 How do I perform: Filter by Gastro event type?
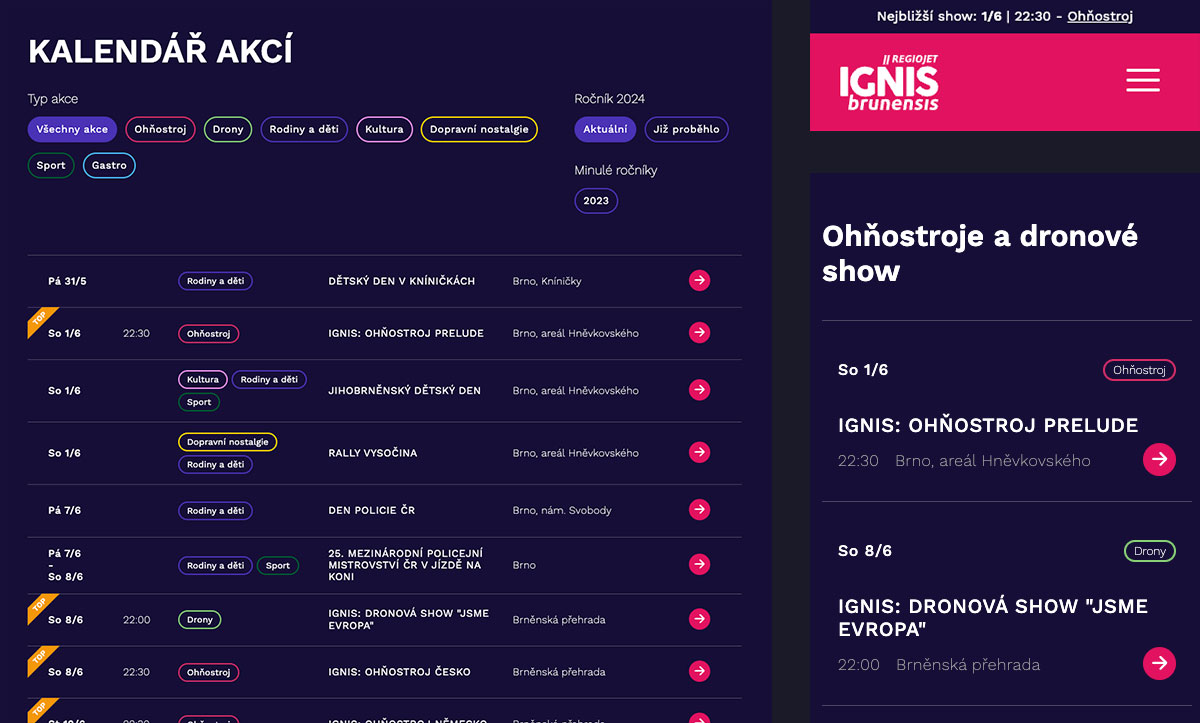tap(109, 166)
